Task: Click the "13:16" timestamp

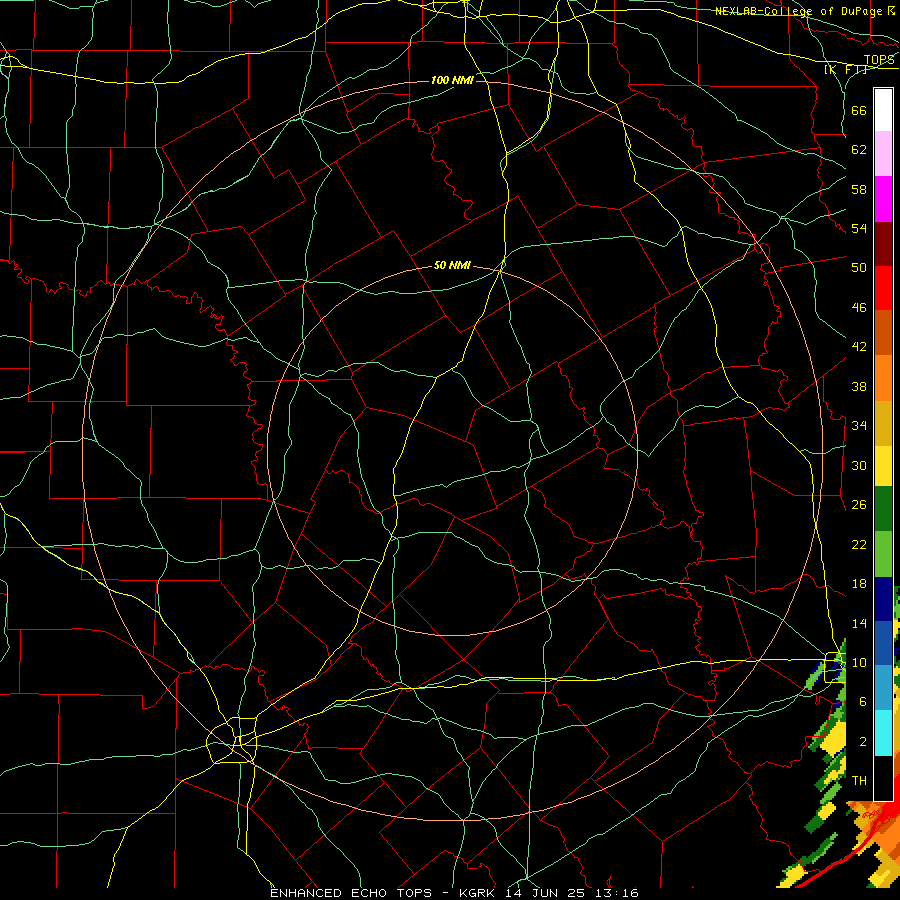Action: coord(618,893)
